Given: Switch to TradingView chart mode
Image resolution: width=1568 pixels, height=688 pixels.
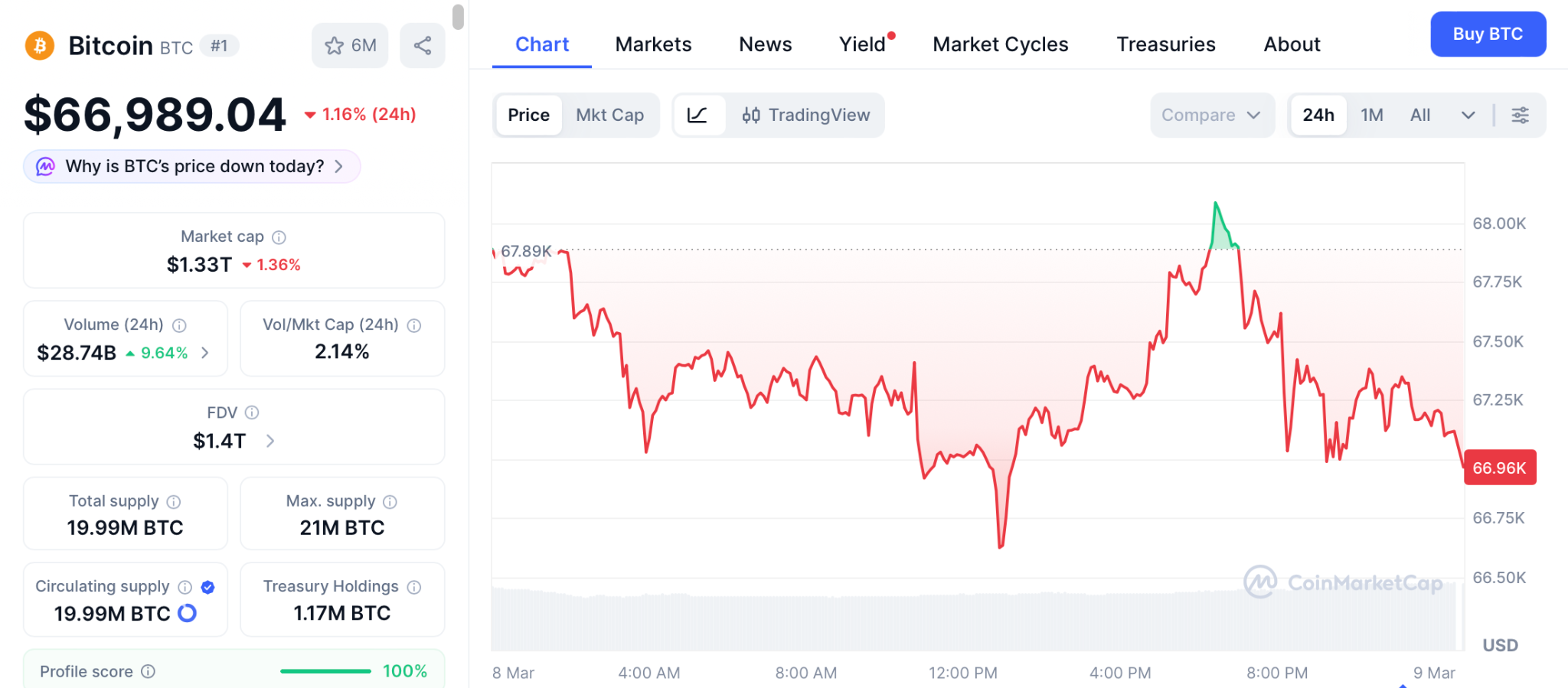Looking at the screenshot, I should [805, 116].
